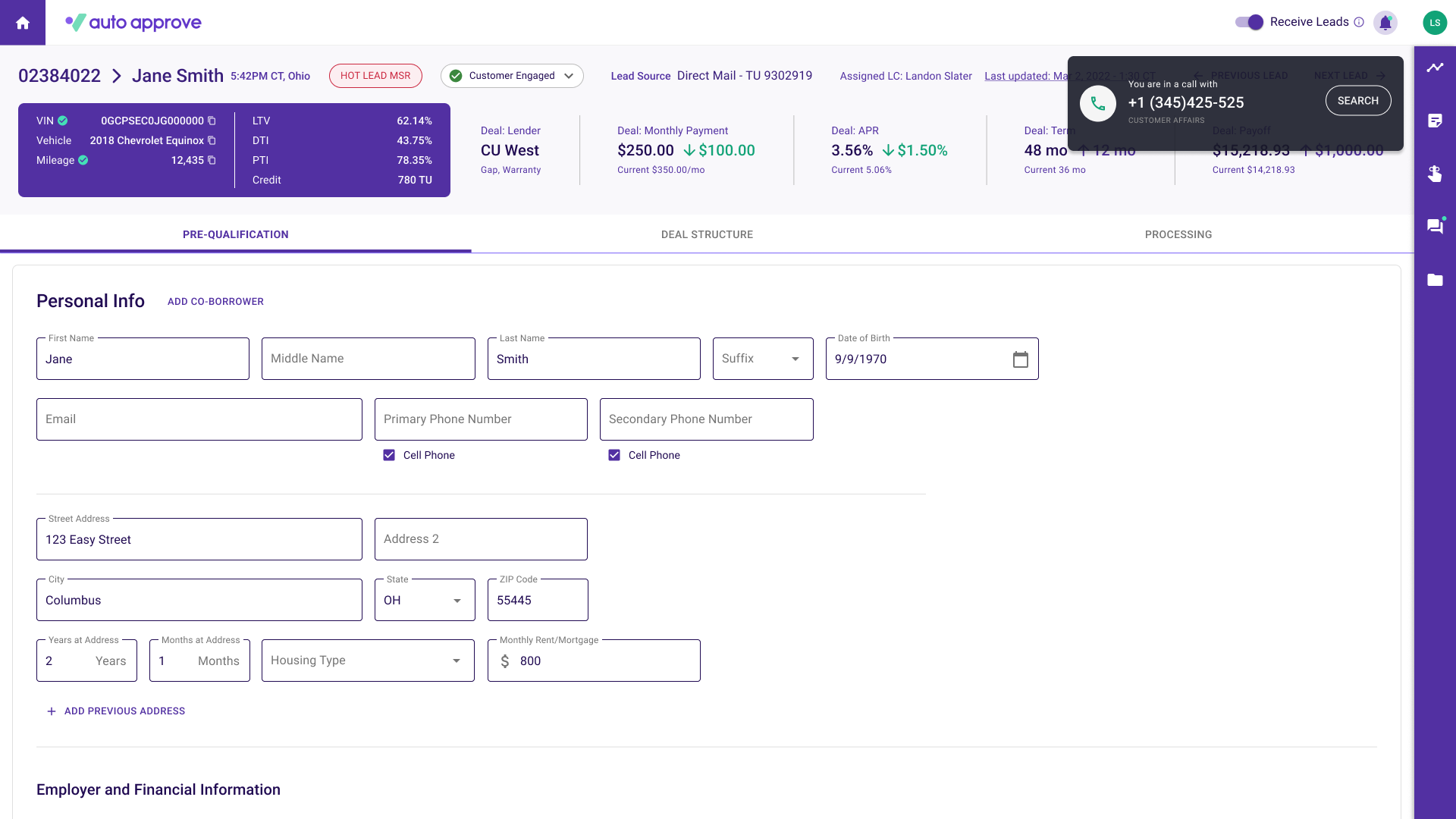Screen dimensions: 1456x819
Task: Click the Receive Leads info icon
Action: 1359,22
